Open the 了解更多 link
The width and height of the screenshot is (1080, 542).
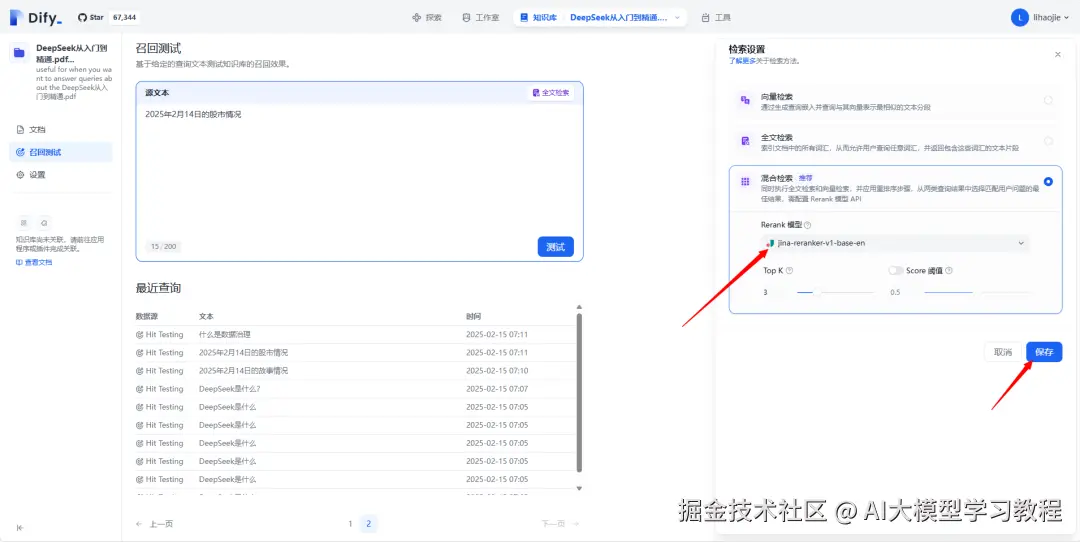741,61
